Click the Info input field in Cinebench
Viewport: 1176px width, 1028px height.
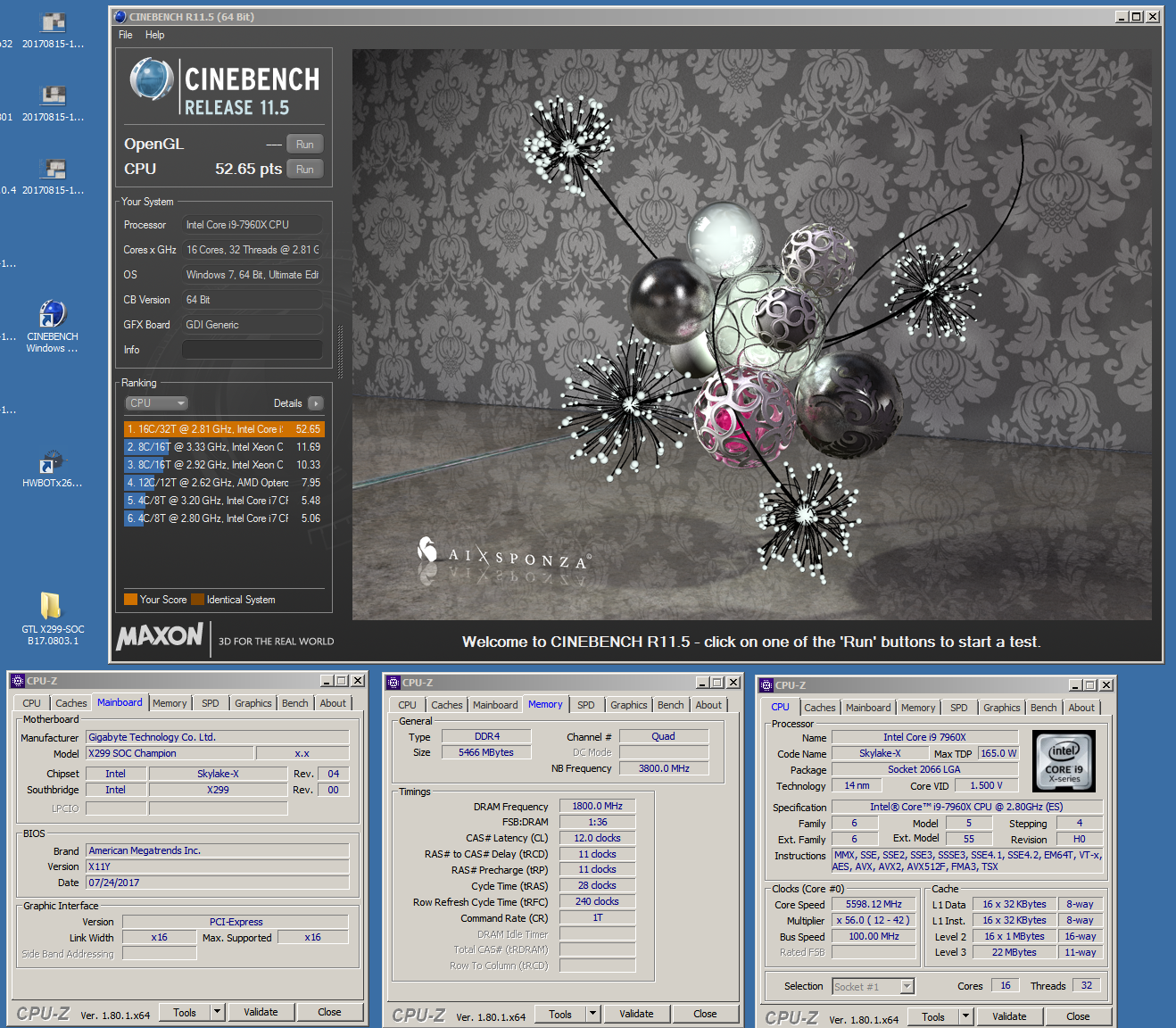point(253,350)
